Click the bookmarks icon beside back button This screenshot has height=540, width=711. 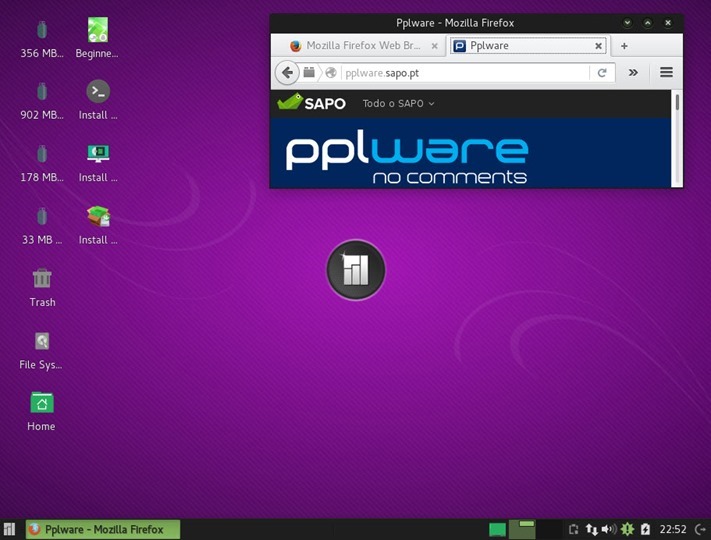(x=309, y=73)
